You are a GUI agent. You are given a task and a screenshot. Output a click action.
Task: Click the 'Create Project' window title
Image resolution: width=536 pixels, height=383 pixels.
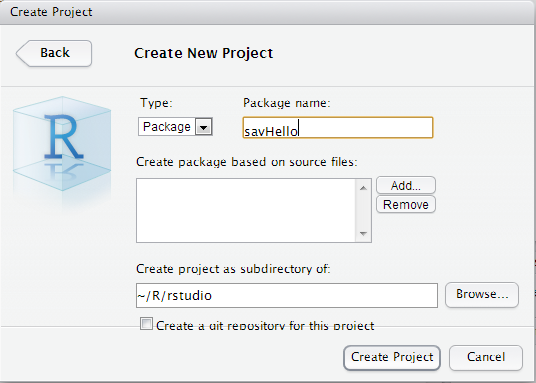tap(51, 12)
